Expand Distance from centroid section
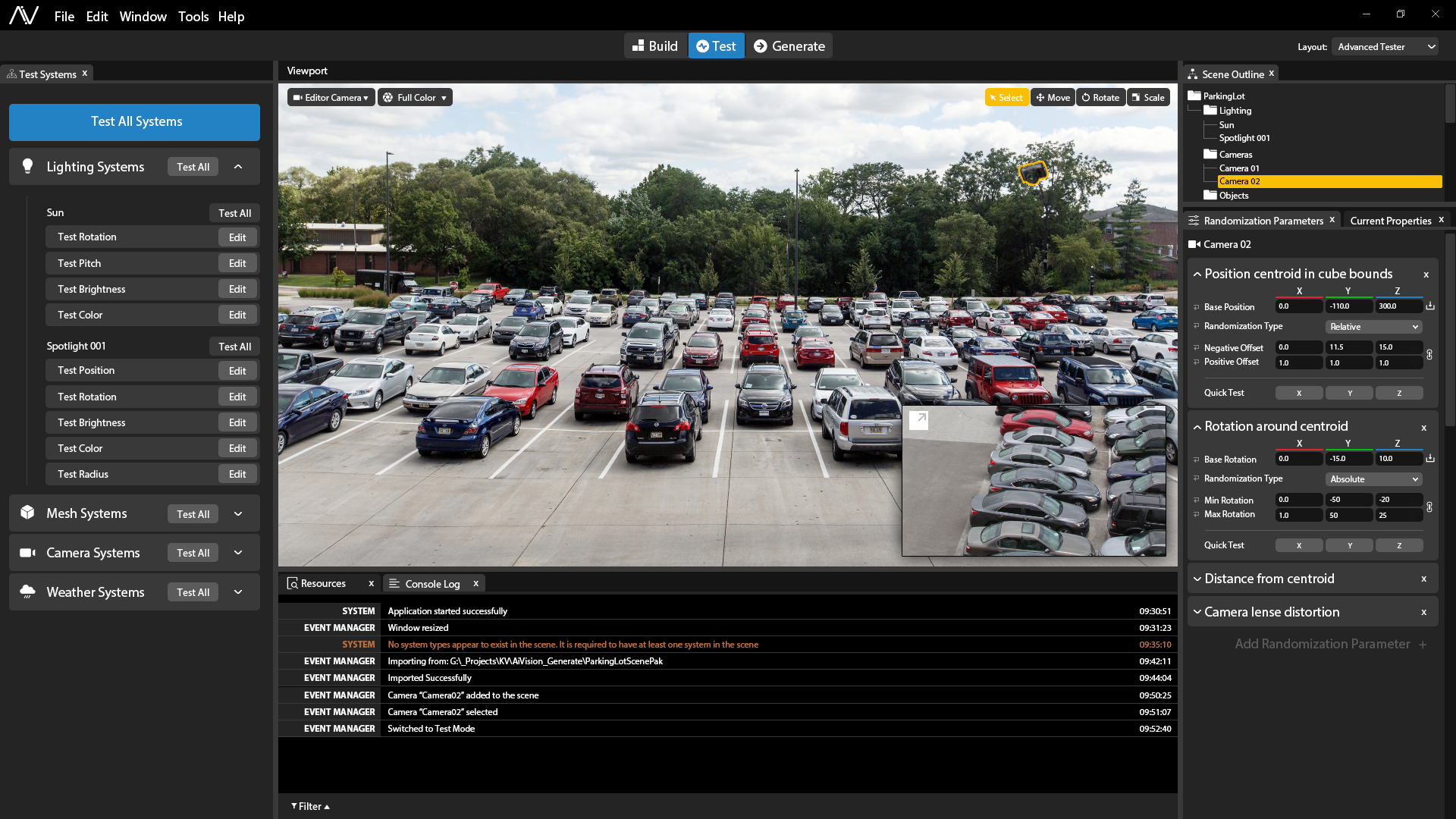 pos(1197,579)
